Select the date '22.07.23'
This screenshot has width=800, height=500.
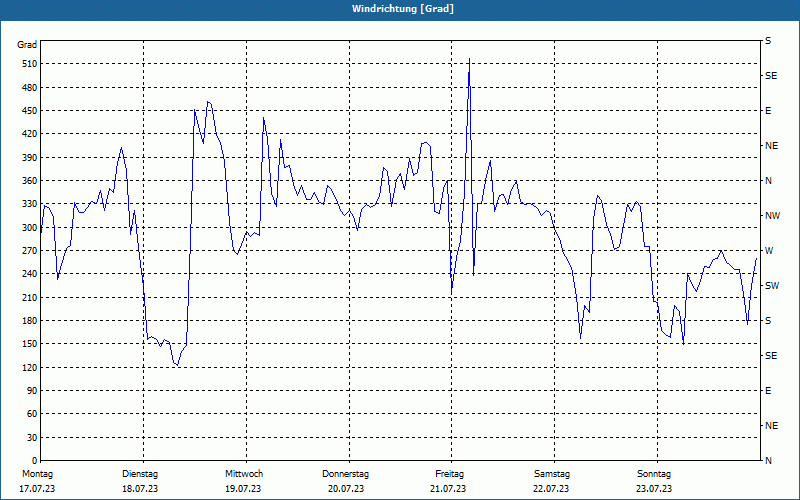tap(551, 489)
